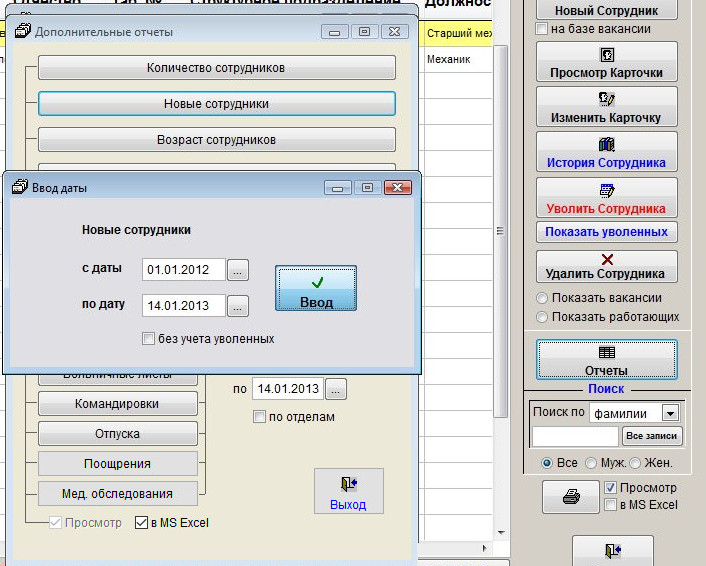This screenshot has height=566, width=706.
Task: Close 'Дополнительные отчеты' window
Action: point(394,32)
